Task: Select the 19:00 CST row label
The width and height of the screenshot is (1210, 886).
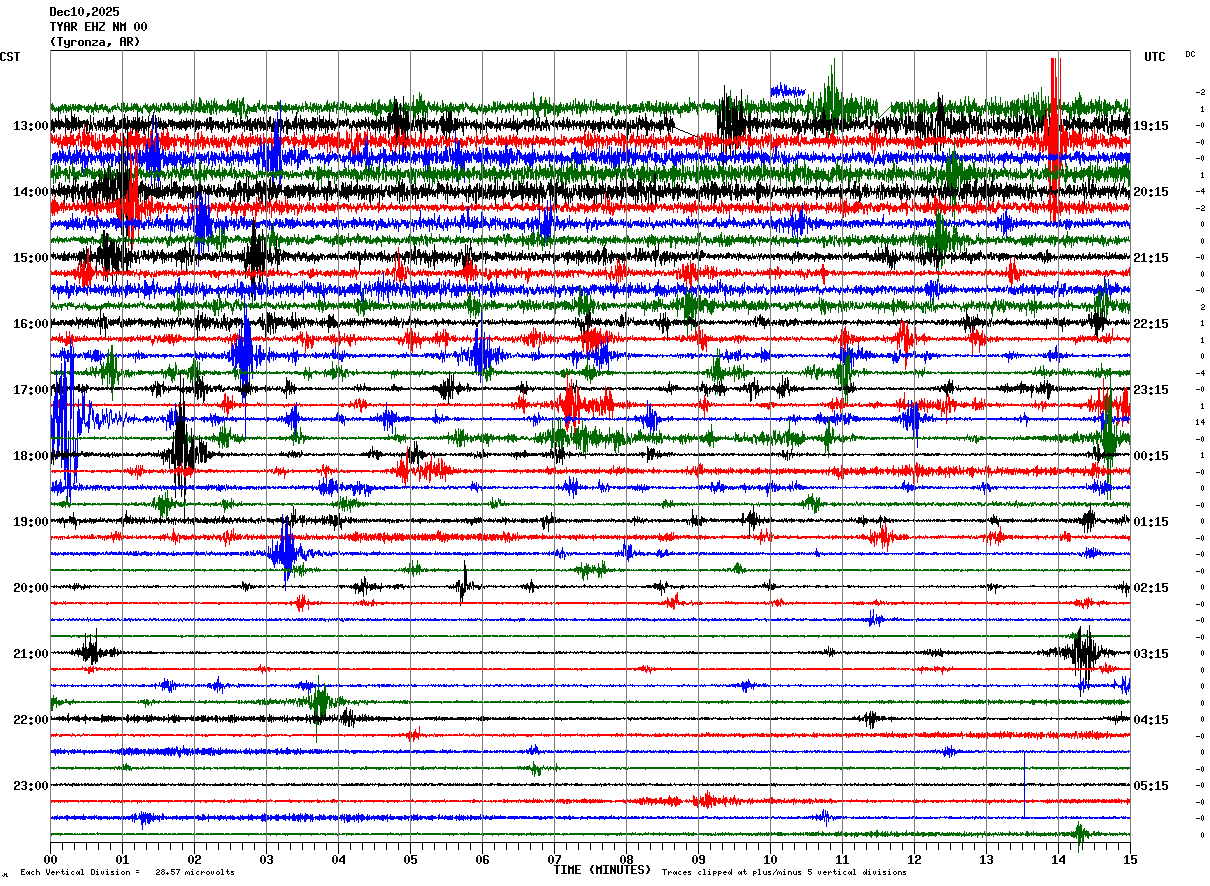Action: pos(31,522)
